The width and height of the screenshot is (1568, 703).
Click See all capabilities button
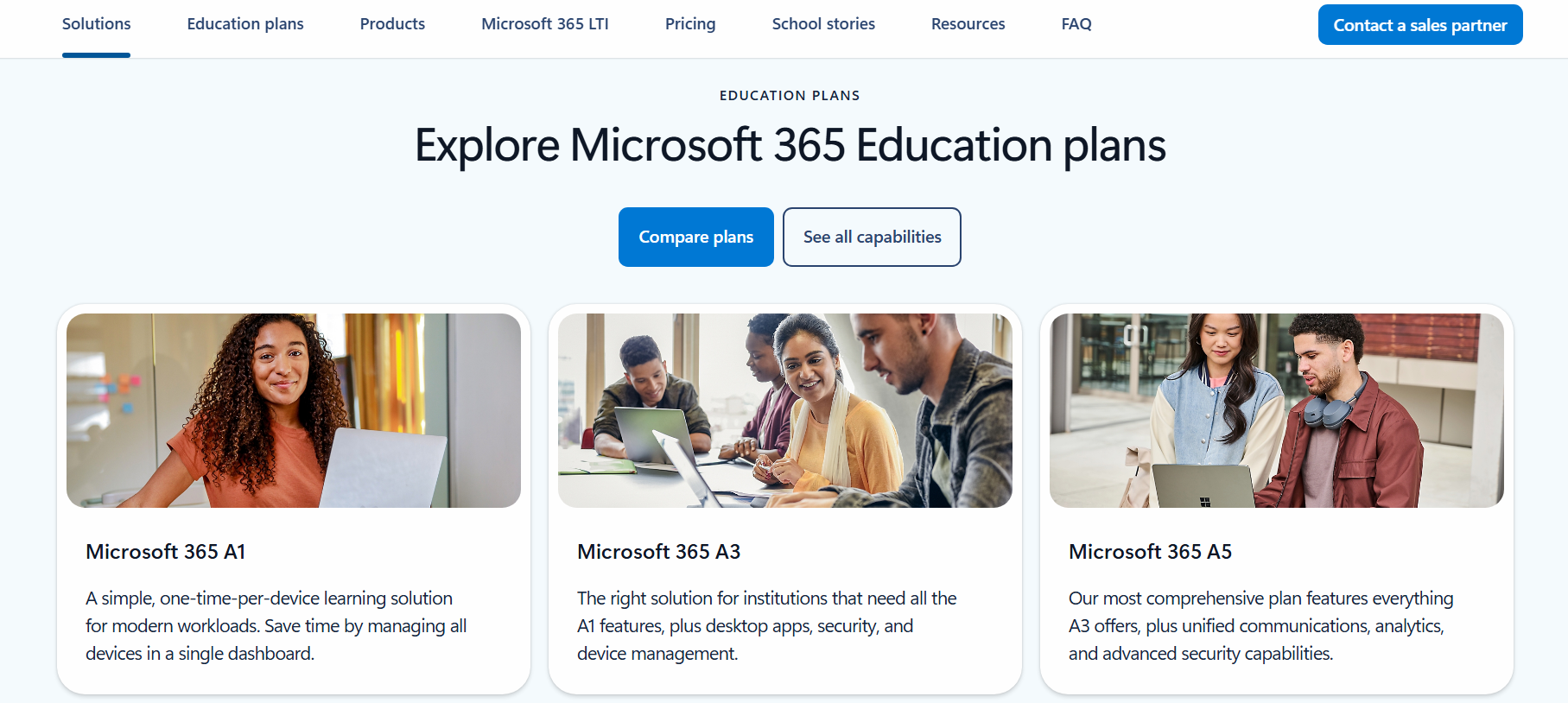tap(872, 237)
